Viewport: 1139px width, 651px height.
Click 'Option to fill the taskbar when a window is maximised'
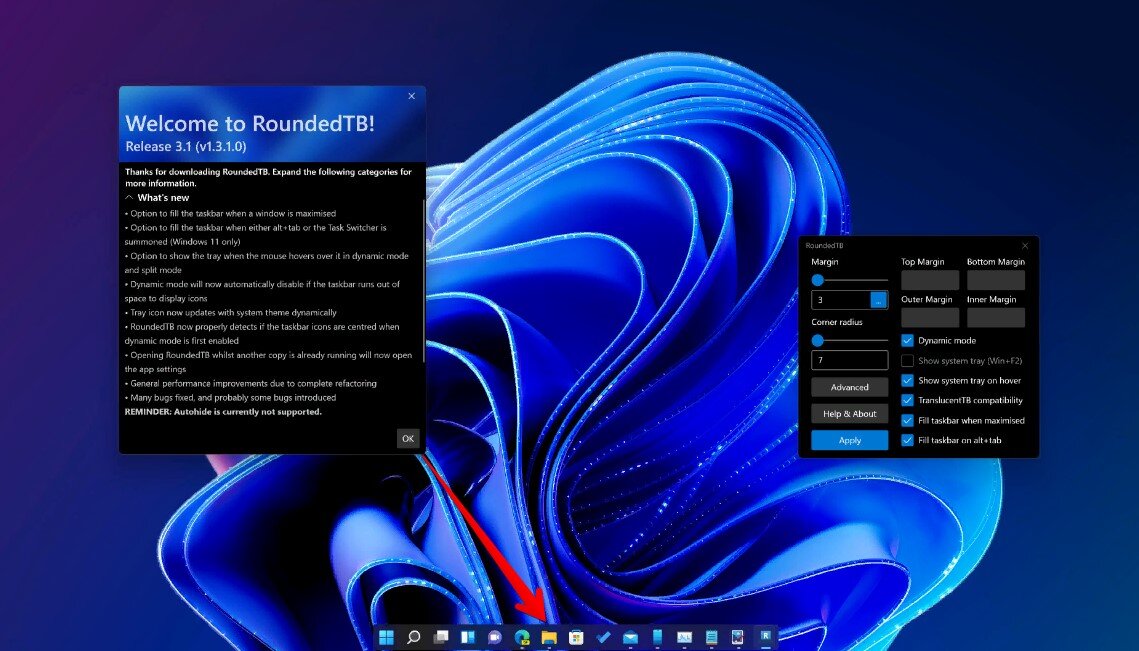230,214
